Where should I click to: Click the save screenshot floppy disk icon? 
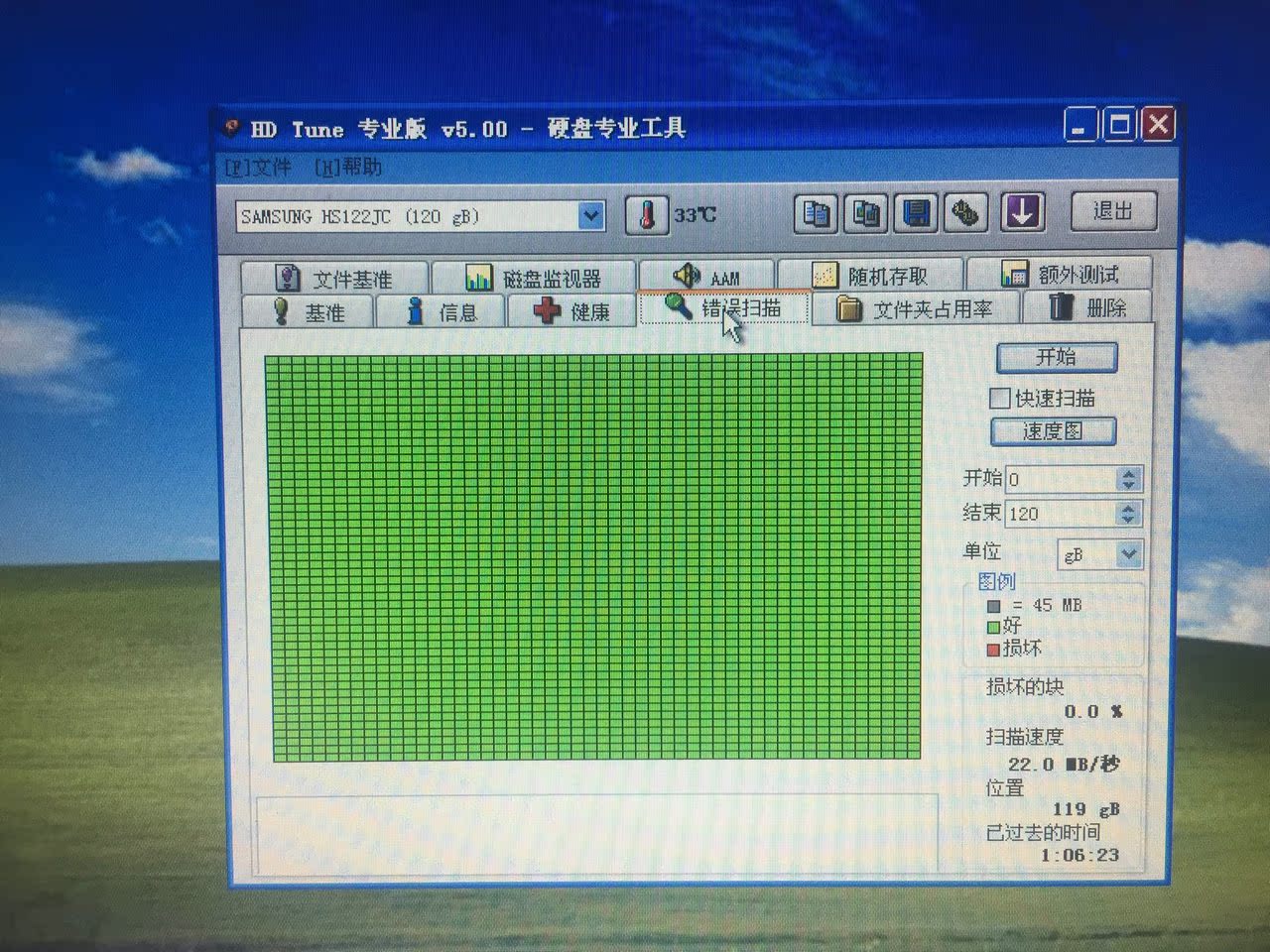tap(915, 213)
